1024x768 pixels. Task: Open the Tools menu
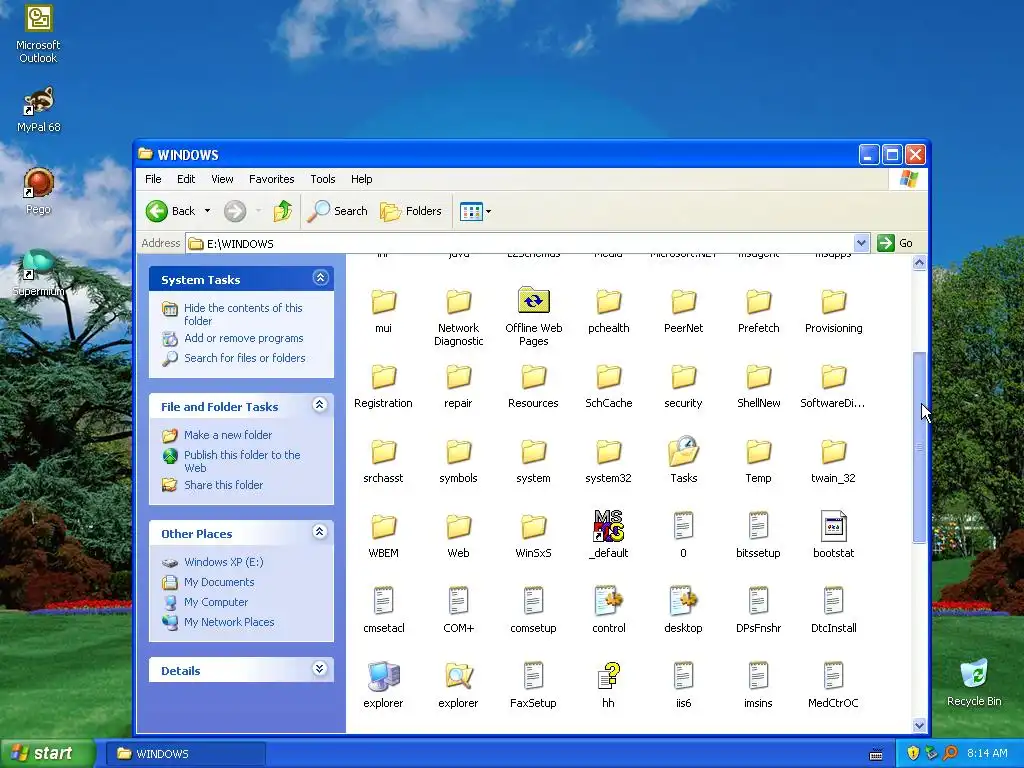click(323, 179)
